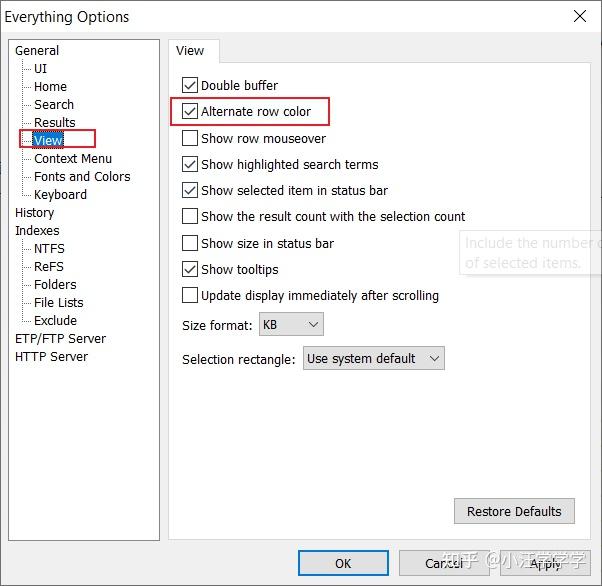The width and height of the screenshot is (602, 586).
Task: Select ETP/FTP Server options
Action: tap(60, 339)
